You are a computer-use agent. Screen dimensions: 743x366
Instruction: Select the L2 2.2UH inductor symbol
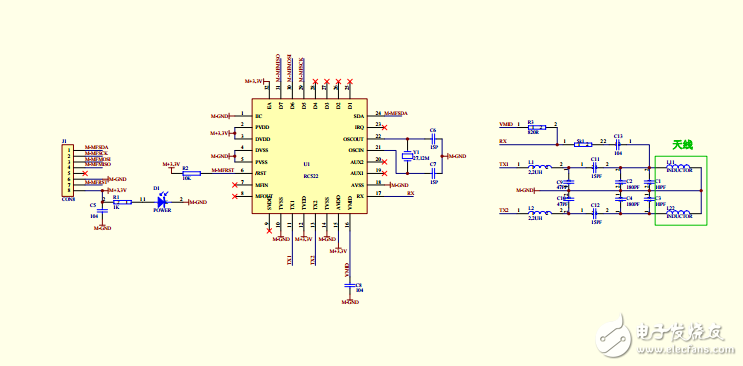540,213
